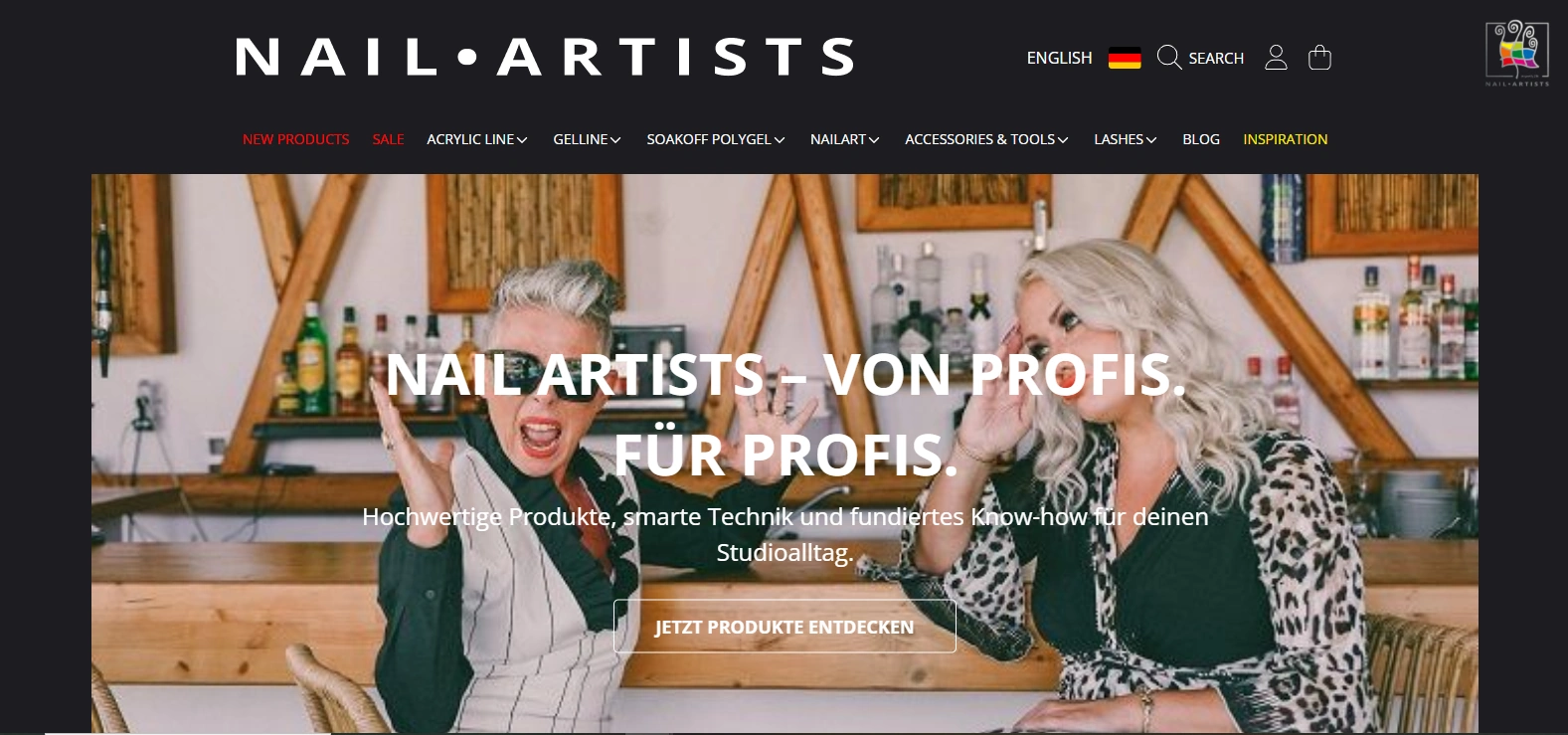Open search via magnifying glass icon
Viewport: 1568px width, 735px height.
(1169, 58)
